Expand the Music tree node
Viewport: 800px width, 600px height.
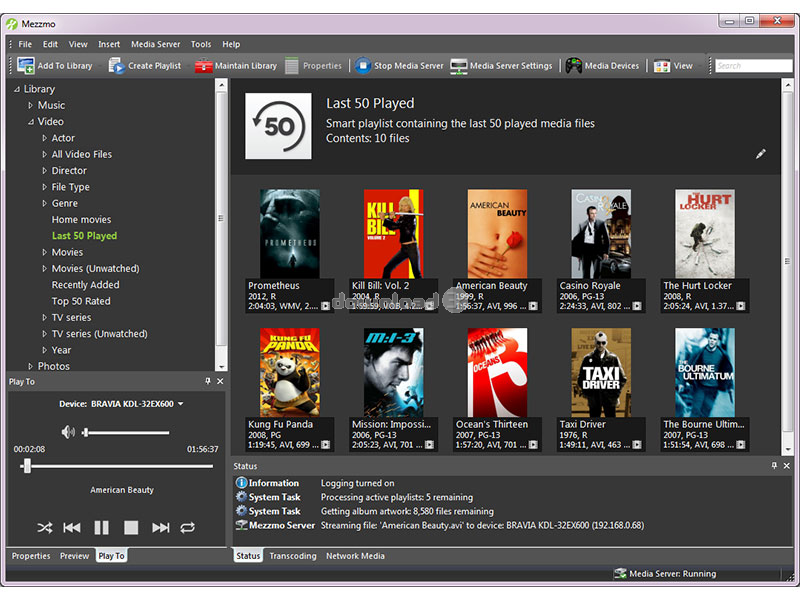point(30,106)
